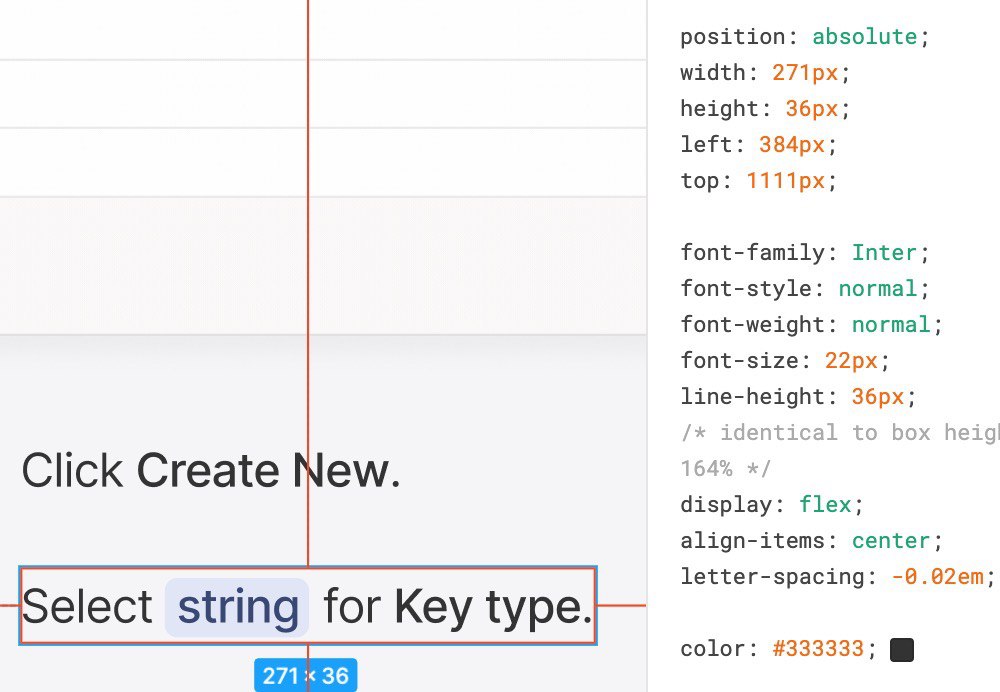Screen dimensions: 1000x692
Task: Select the letter-spacing value -0.02em
Action: point(937,577)
